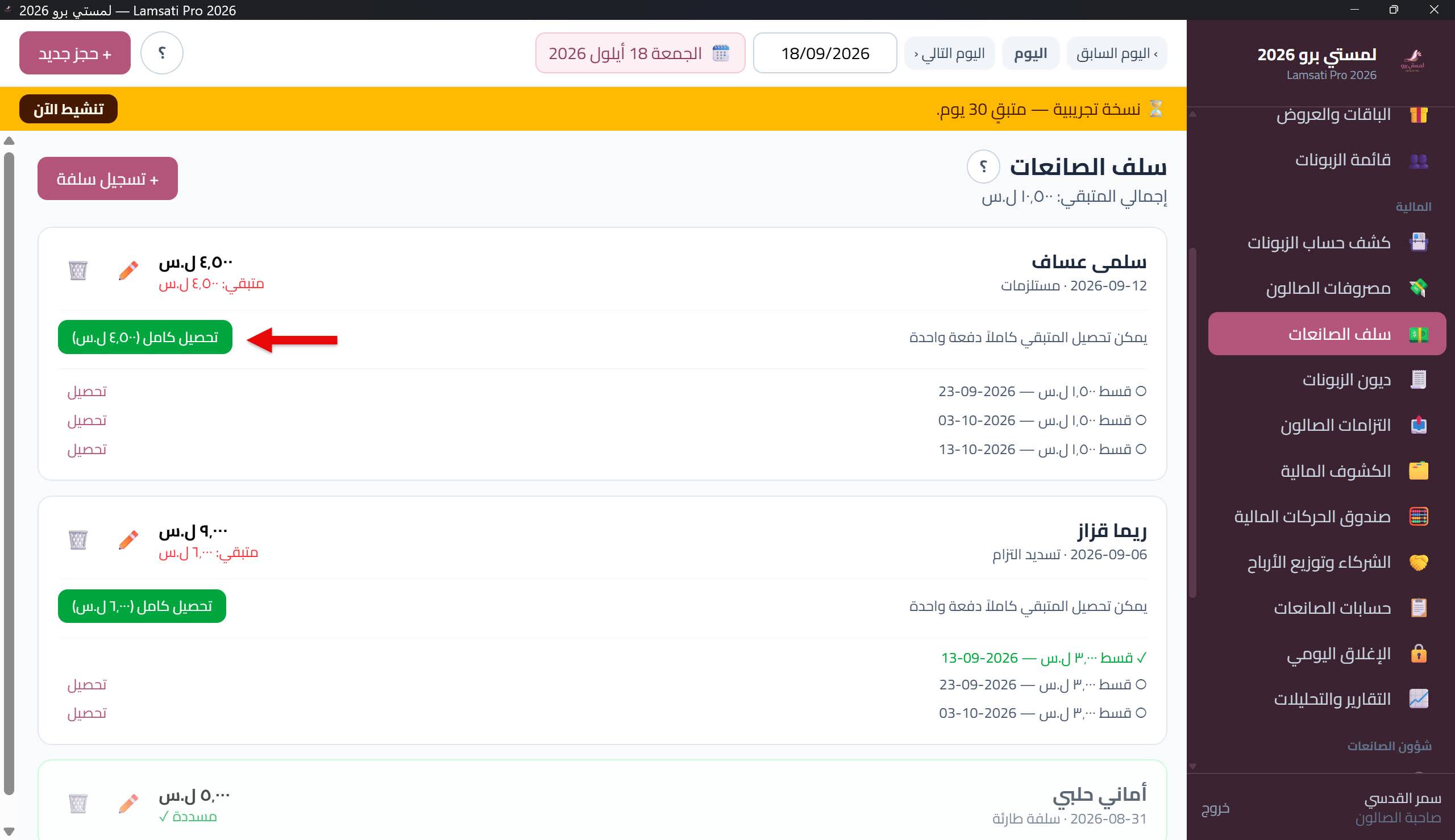The height and width of the screenshot is (840, 1455).
Task: Open help icon beside سلف الصانعات heading
Action: coord(983,167)
